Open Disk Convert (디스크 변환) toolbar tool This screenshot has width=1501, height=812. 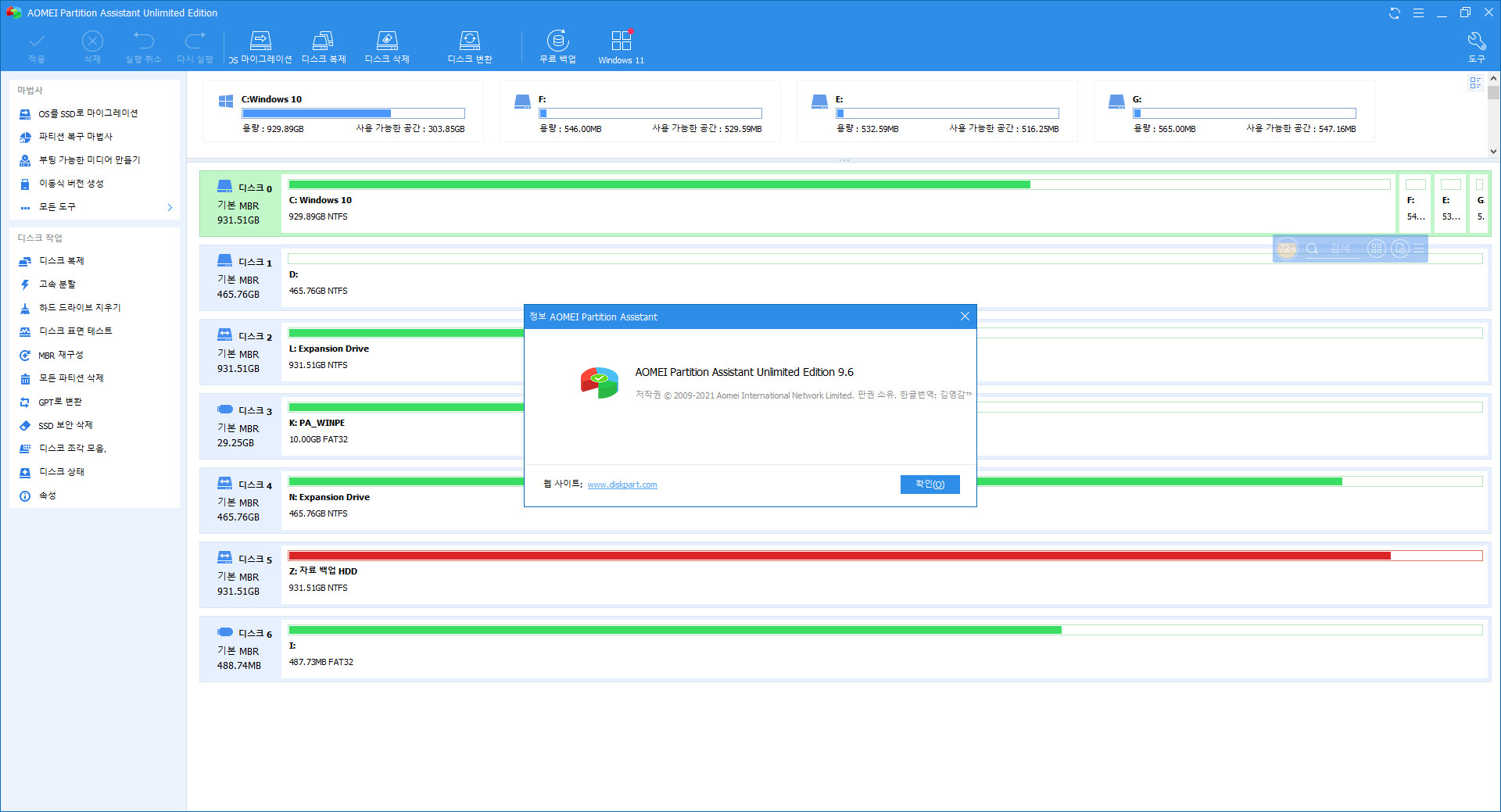[470, 47]
